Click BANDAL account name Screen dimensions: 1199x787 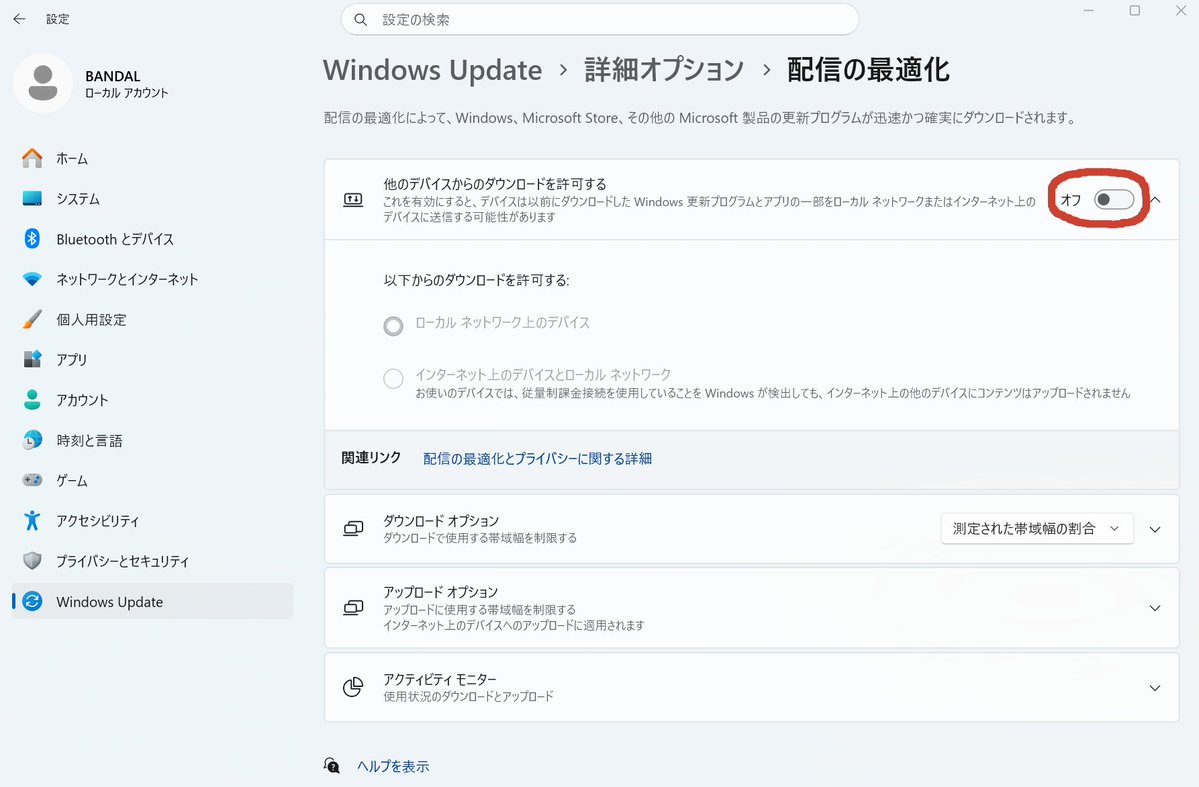click(x=112, y=76)
